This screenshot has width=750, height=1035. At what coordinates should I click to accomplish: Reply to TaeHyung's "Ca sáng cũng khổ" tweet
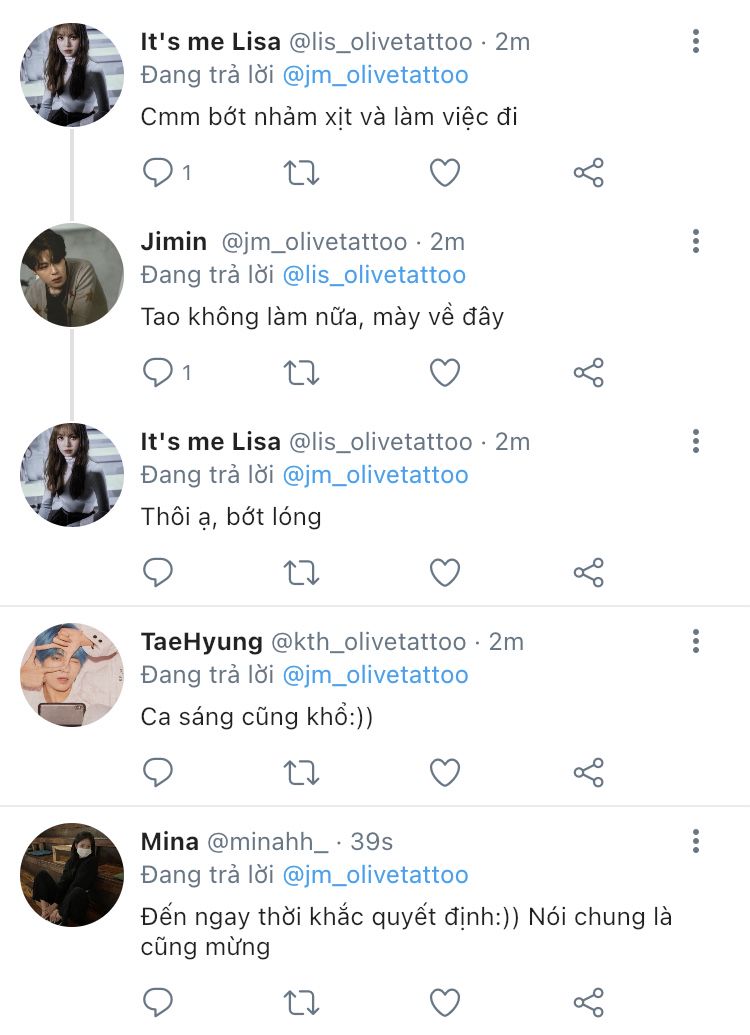pos(158,773)
